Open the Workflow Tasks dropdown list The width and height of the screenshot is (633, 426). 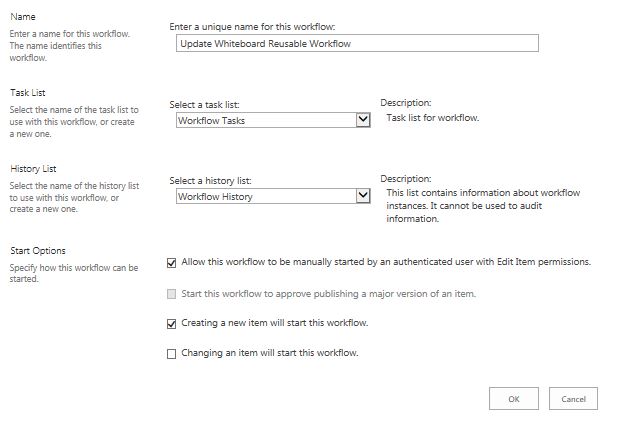tap(264, 120)
